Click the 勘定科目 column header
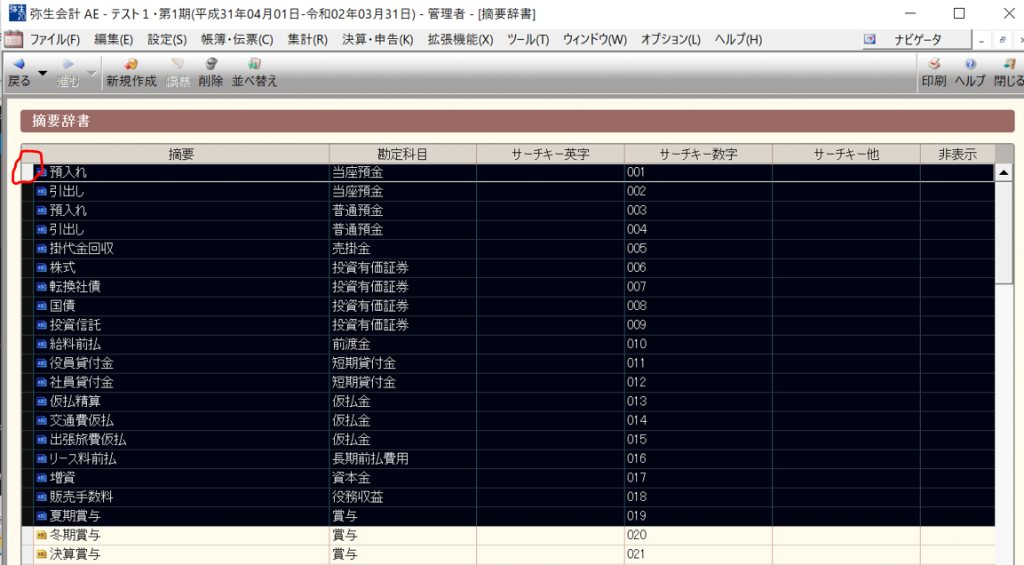 tap(402, 154)
